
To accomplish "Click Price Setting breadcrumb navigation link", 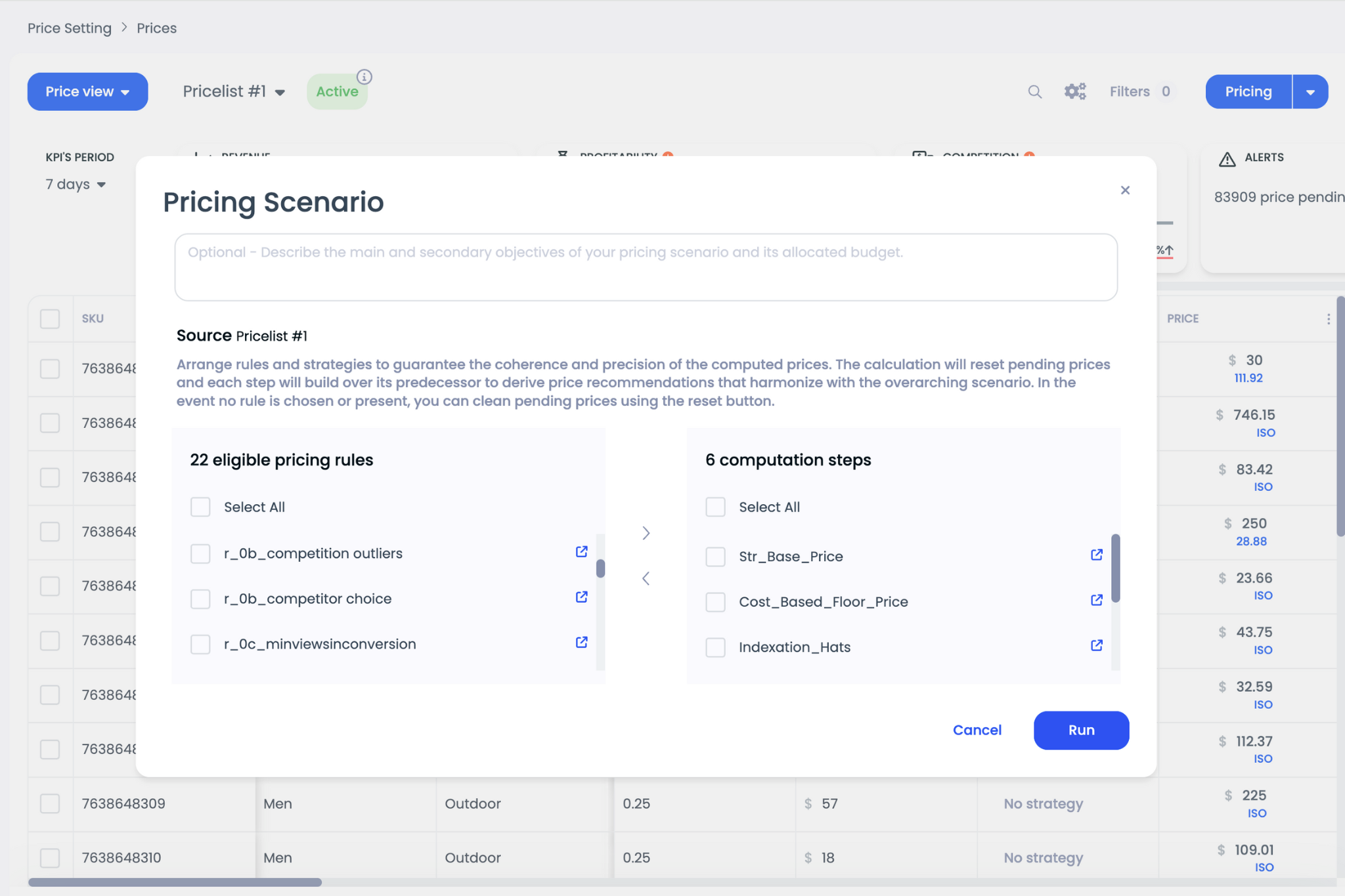I will pyautogui.click(x=69, y=27).
